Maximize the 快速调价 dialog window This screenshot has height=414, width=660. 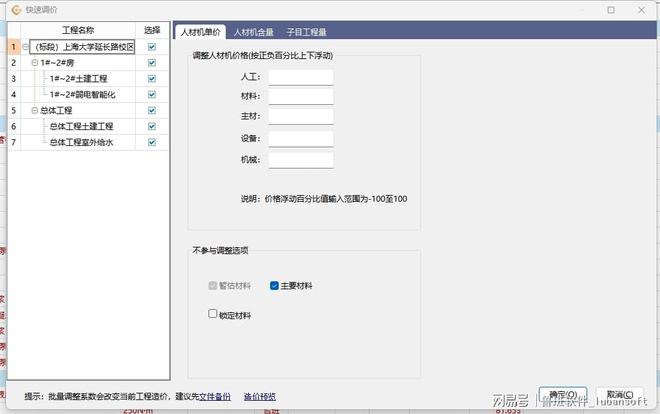(x=611, y=10)
